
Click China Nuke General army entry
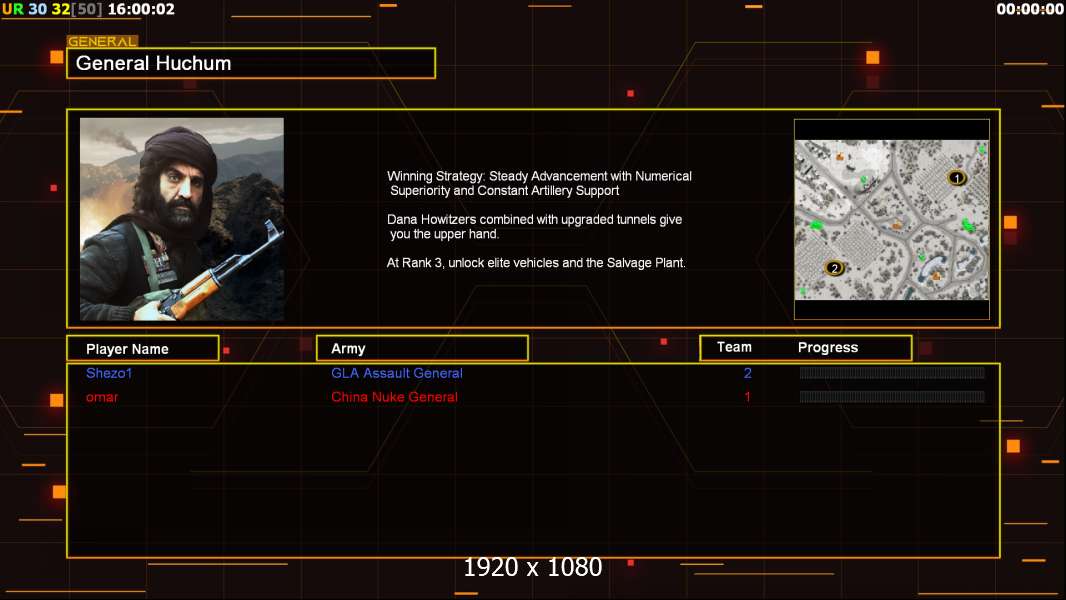pos(394,397)
